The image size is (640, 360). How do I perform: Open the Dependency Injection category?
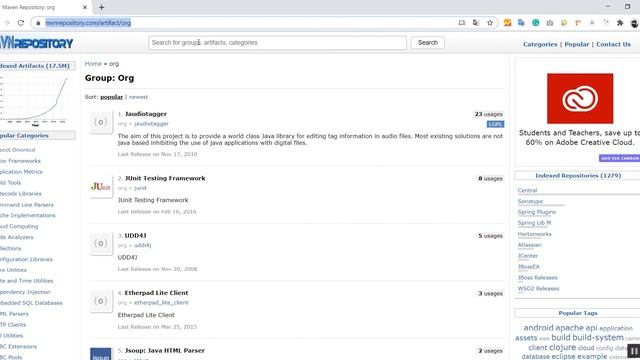point(25,292)
